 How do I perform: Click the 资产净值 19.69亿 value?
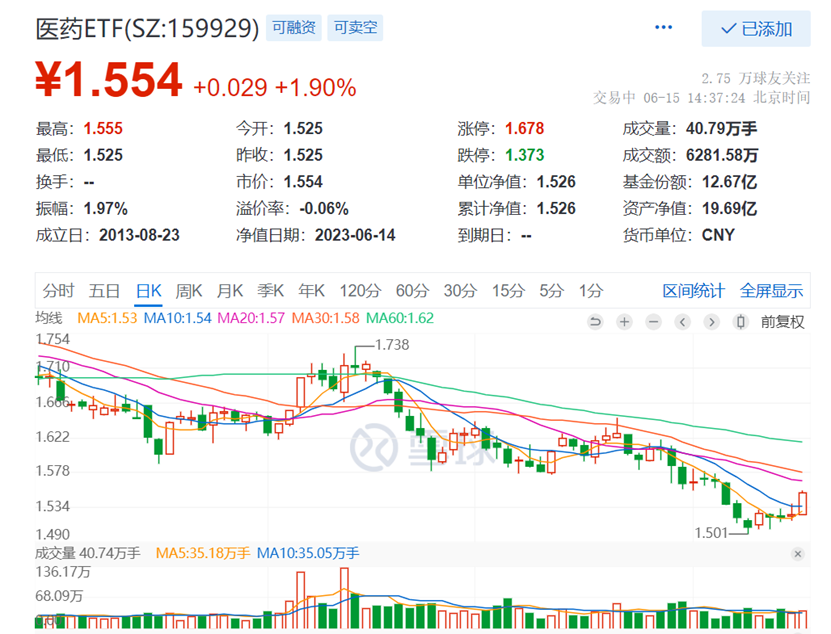(x=729, y=208)
